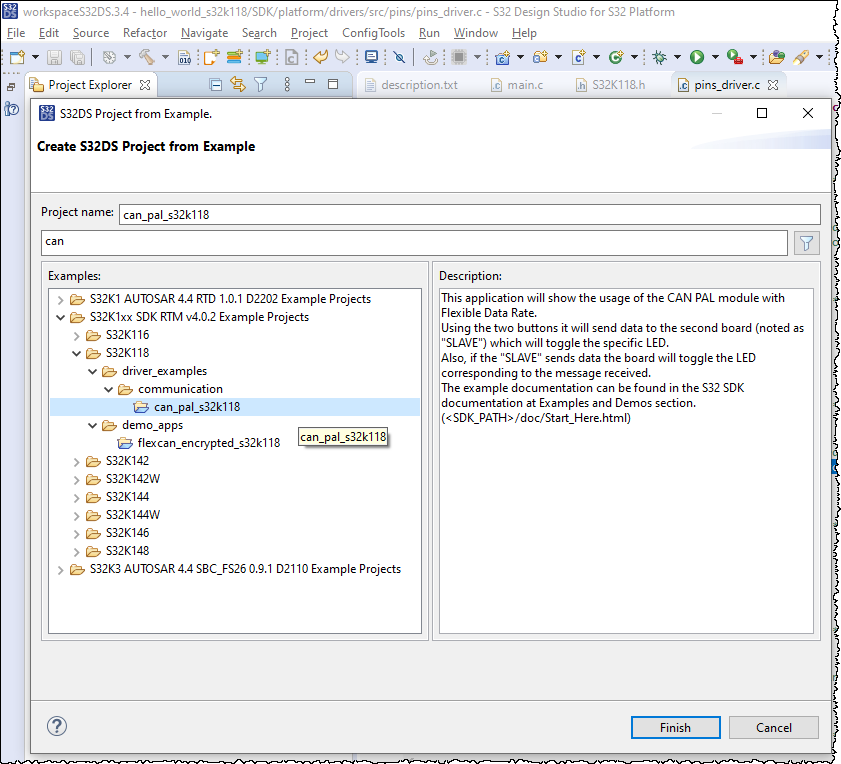Click the blue monitor terminal icon
This screenshot has width=841, height=764.
point(371,57)
